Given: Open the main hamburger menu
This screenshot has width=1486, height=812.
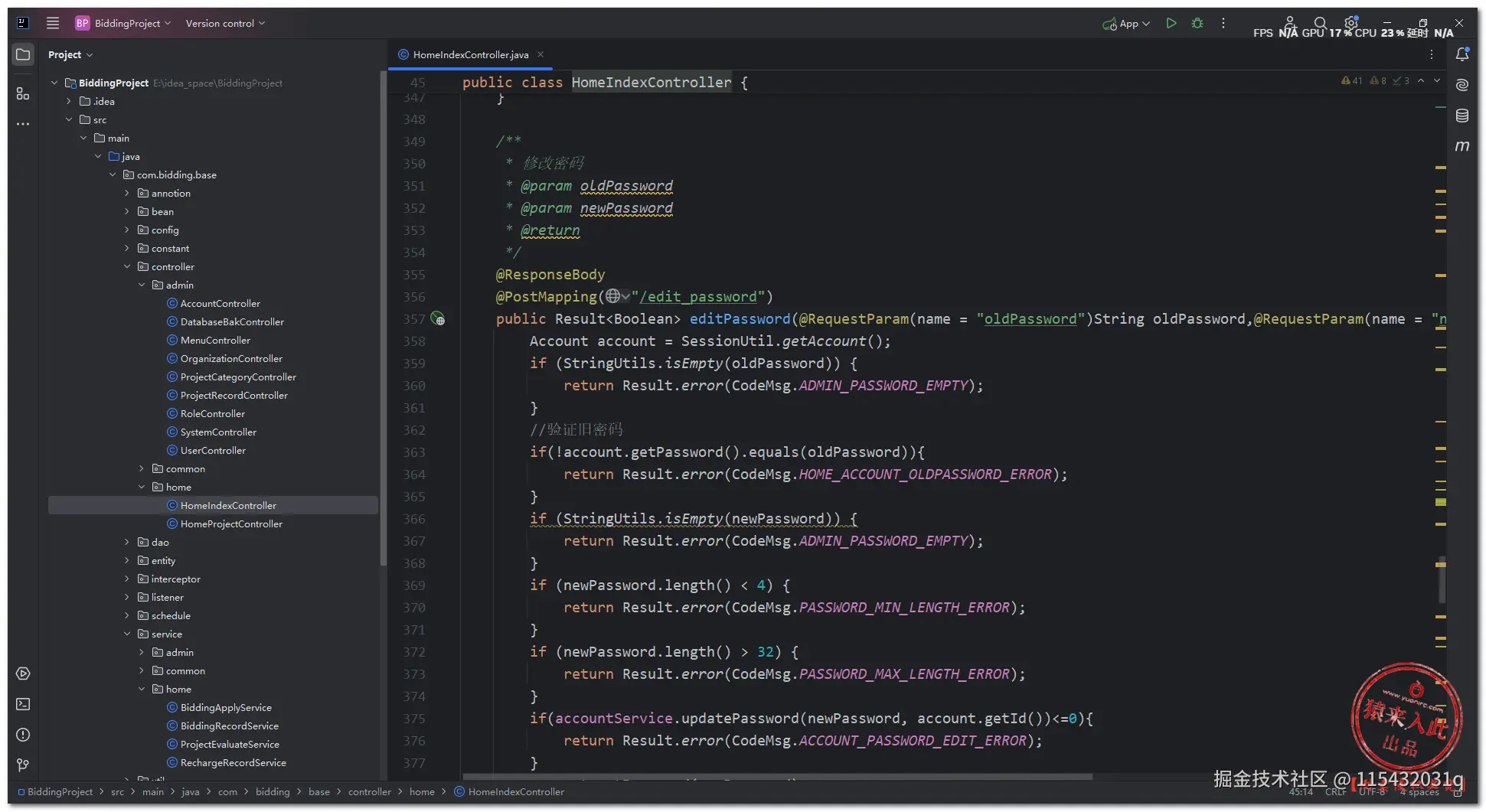Looking at the screenshot, I should 53,23.
